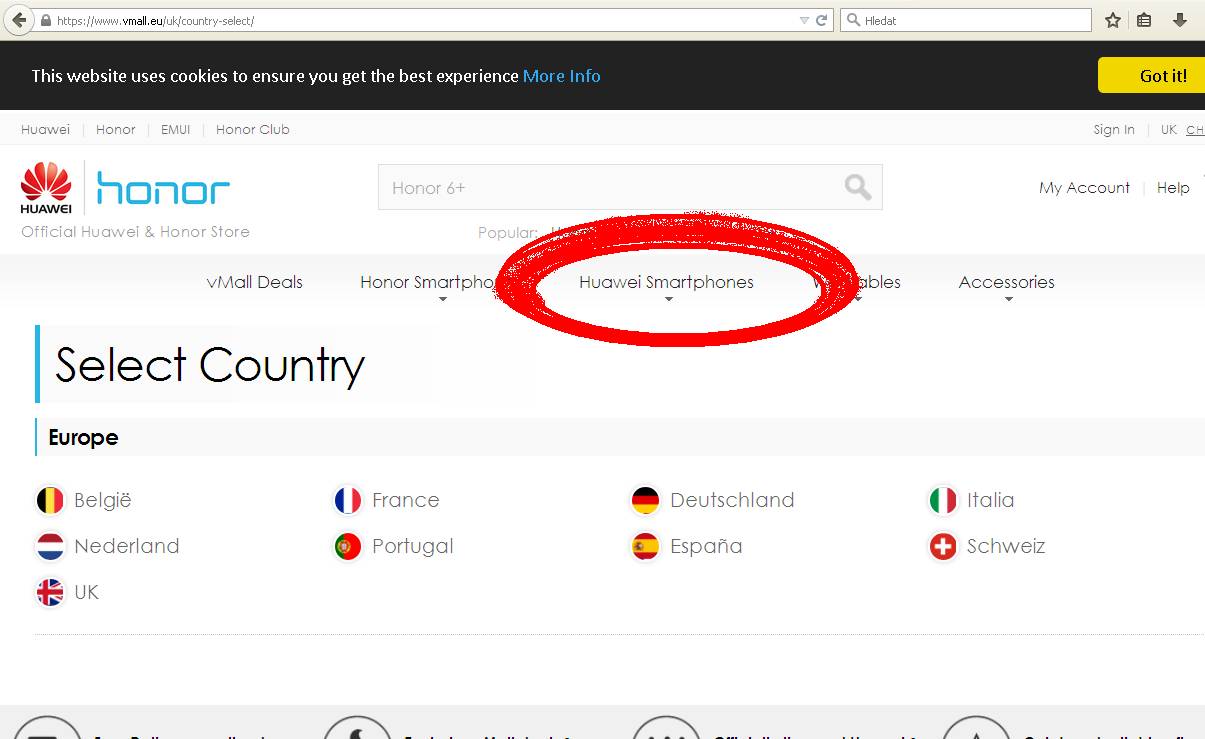Choose the Italia country name
This screenshot has width=1205, height=739.
click(991, 500)
